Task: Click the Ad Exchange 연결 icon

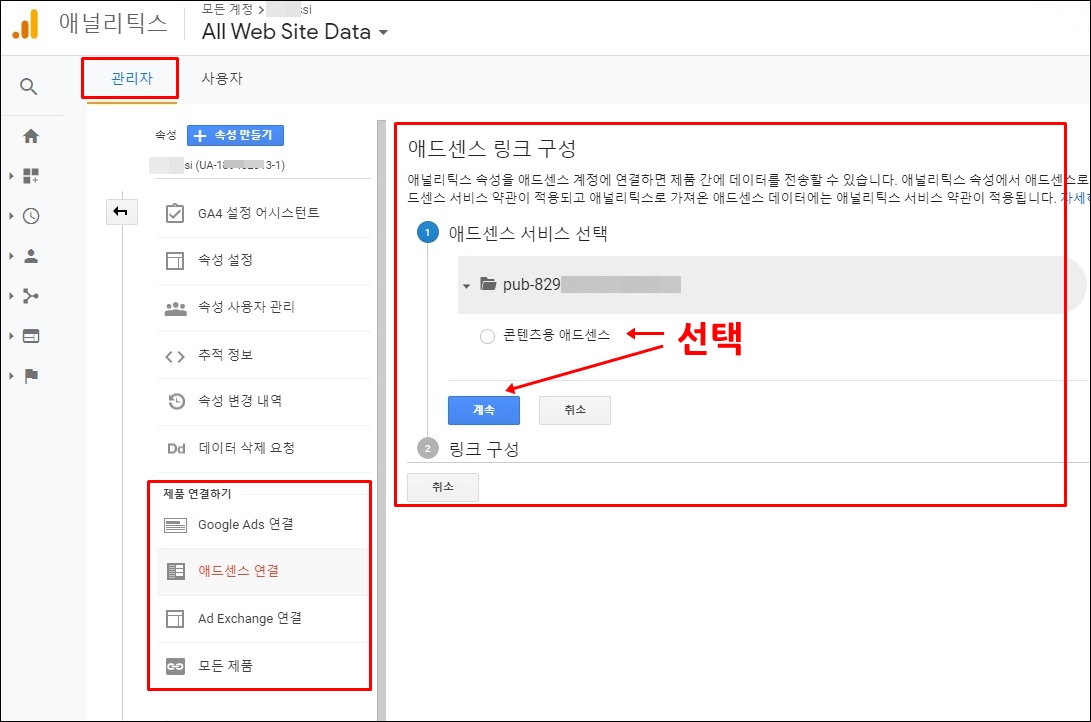Action: click(175, 618)
